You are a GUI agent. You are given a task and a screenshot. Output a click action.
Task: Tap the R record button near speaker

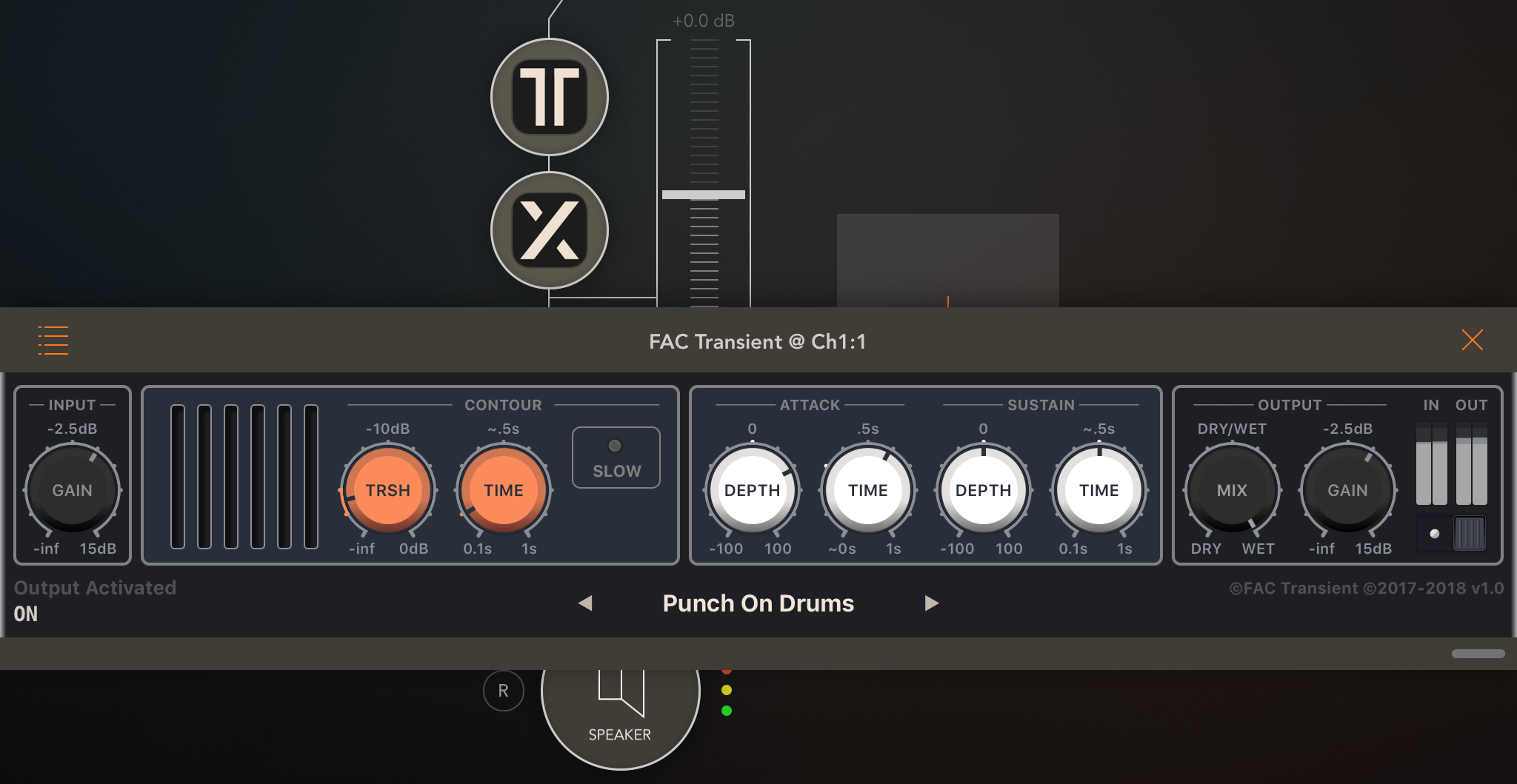point(504,691)
